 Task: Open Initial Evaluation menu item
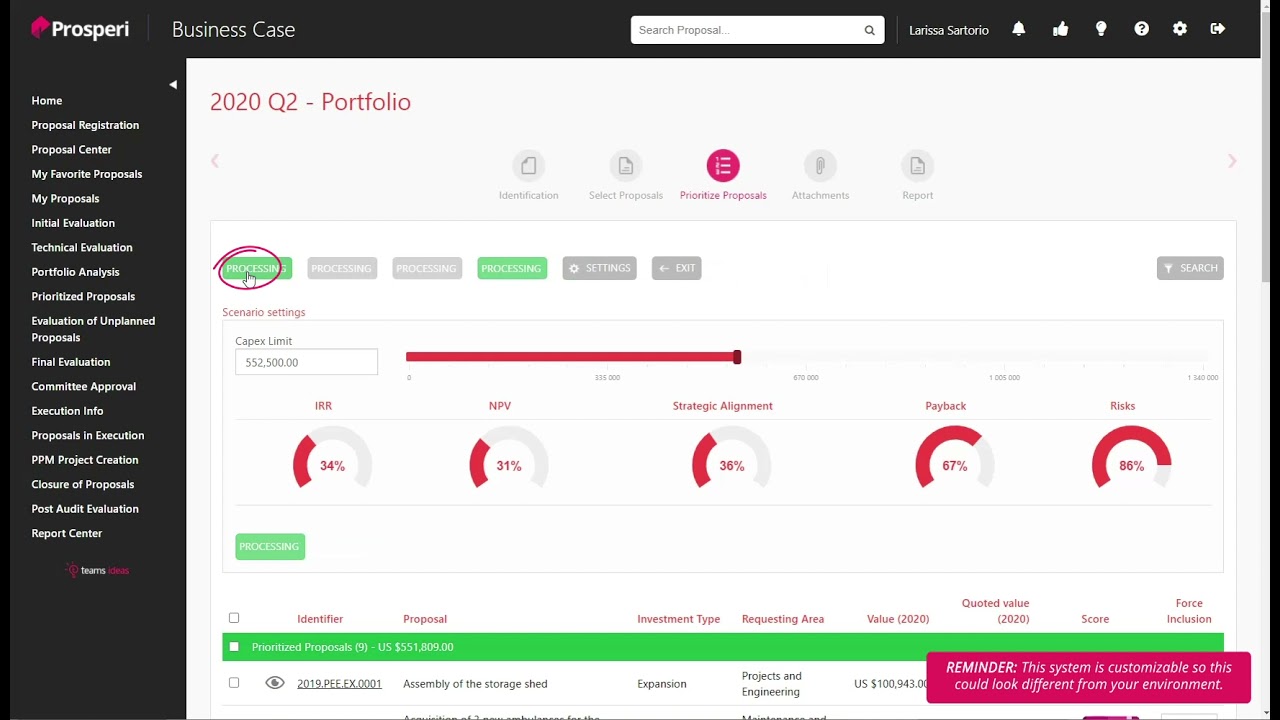point(73,223)
